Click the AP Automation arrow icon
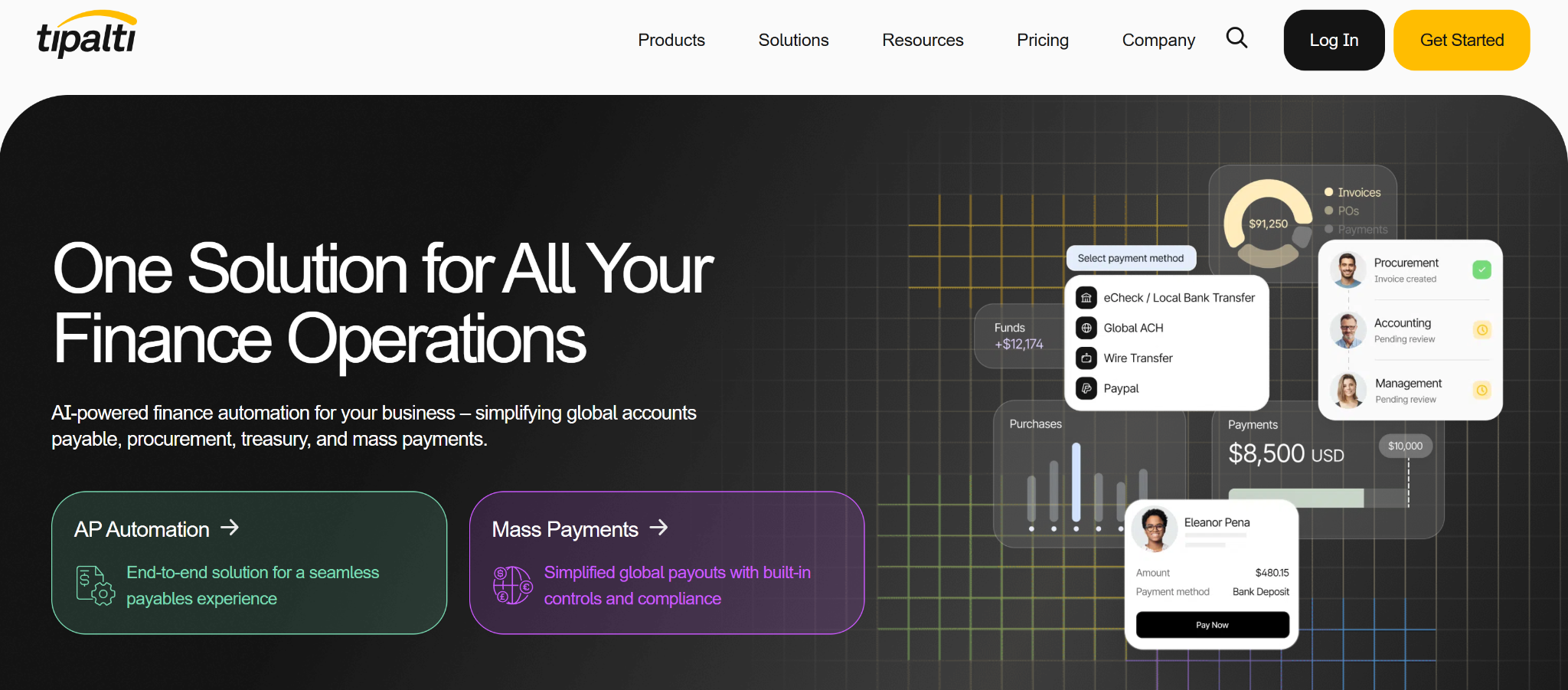Image resolution: width=1568 pixels, height=690 pixels. 230,528
